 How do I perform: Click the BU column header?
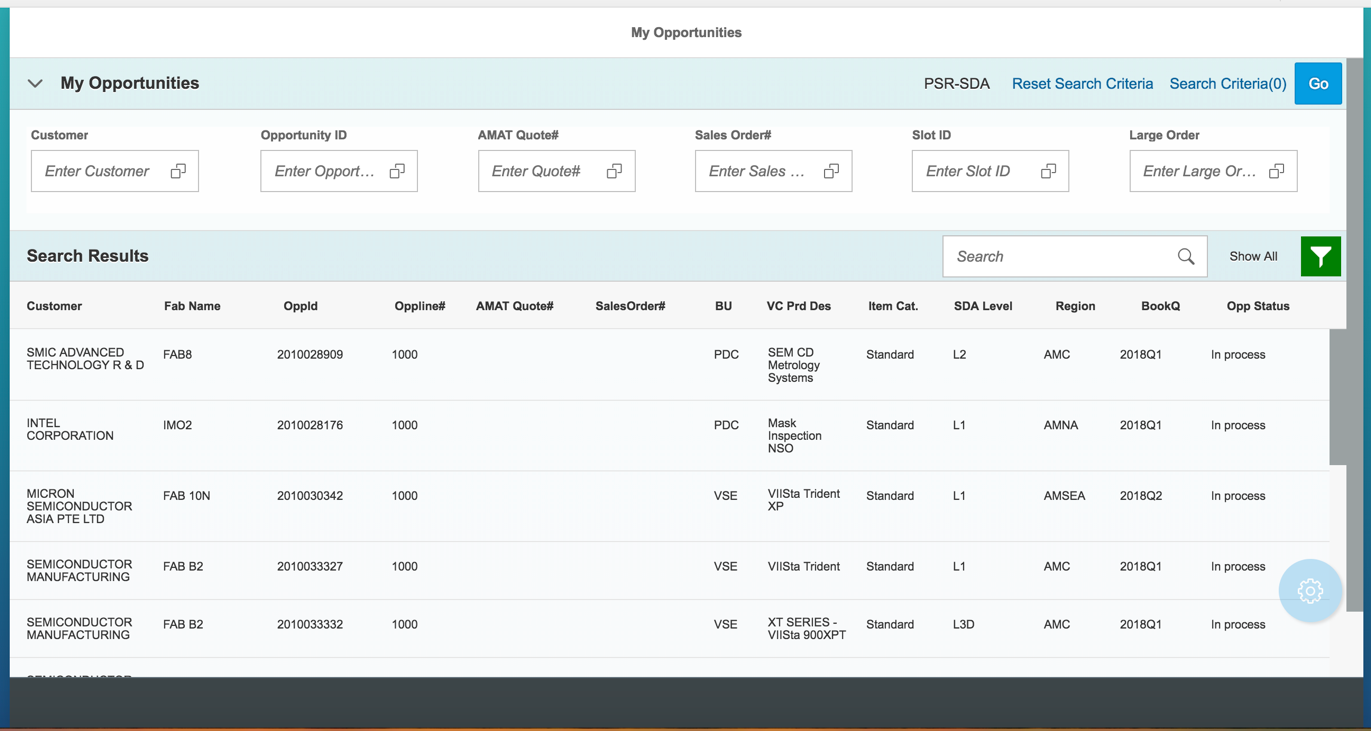tap(723, 306)
